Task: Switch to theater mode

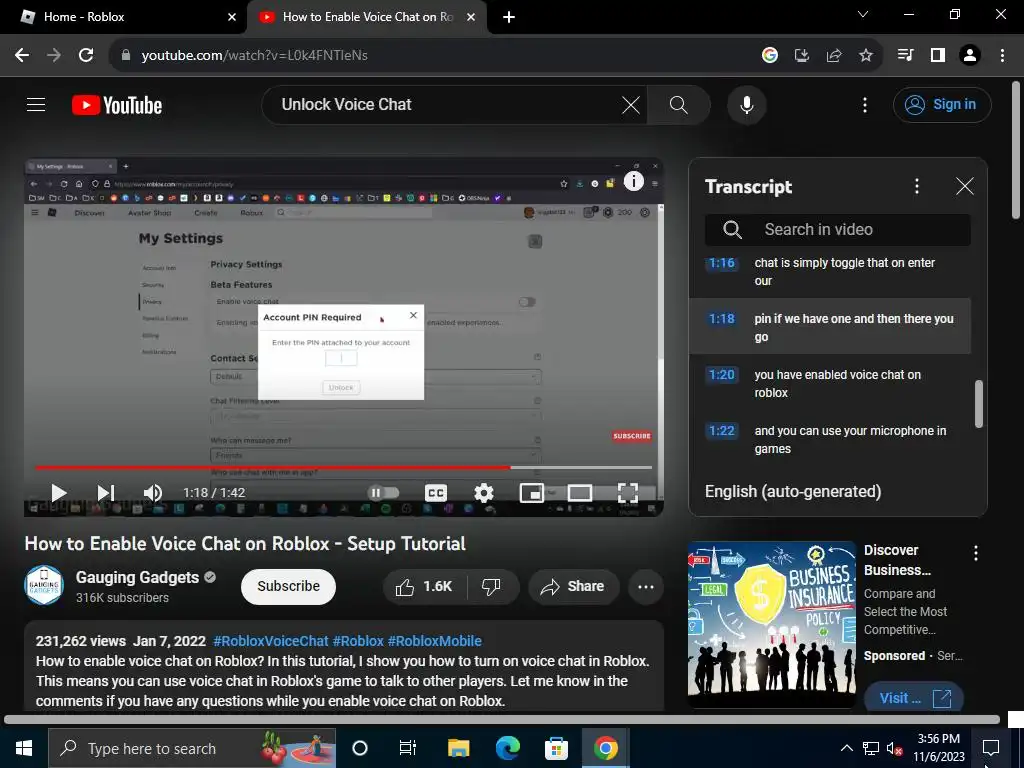Action: [x=579, y=492]
